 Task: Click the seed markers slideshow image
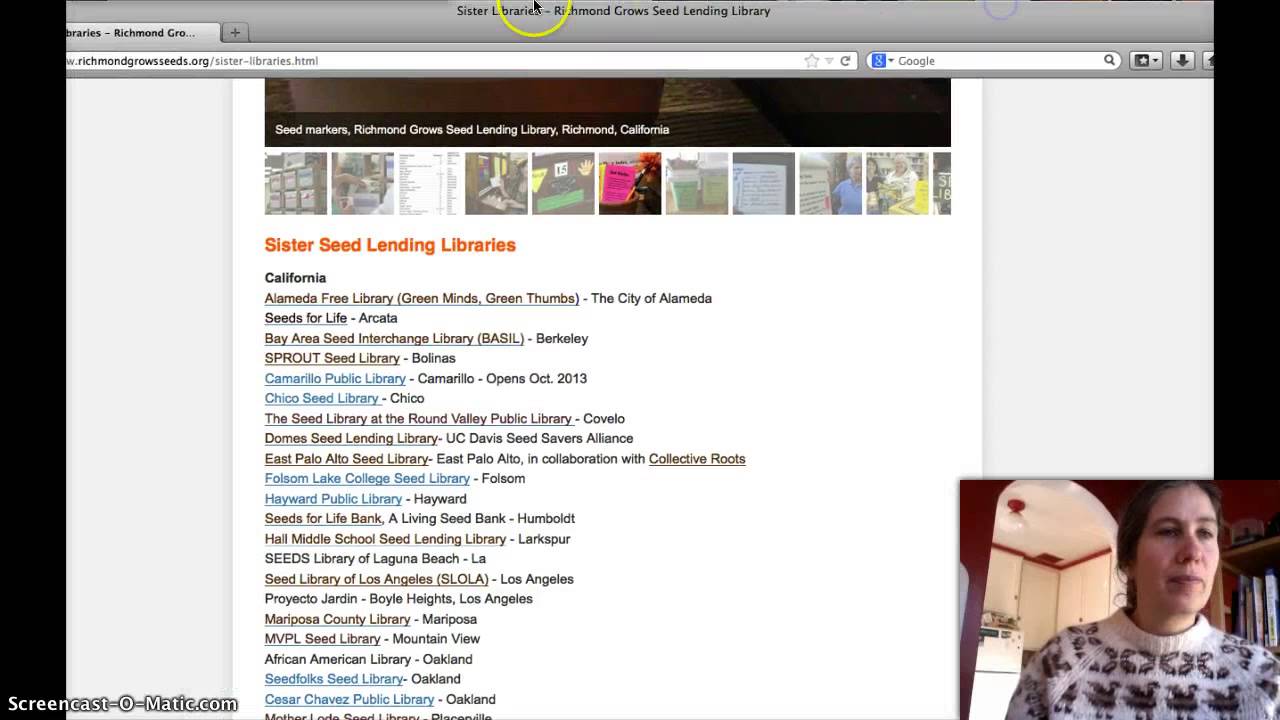[607, 113]
